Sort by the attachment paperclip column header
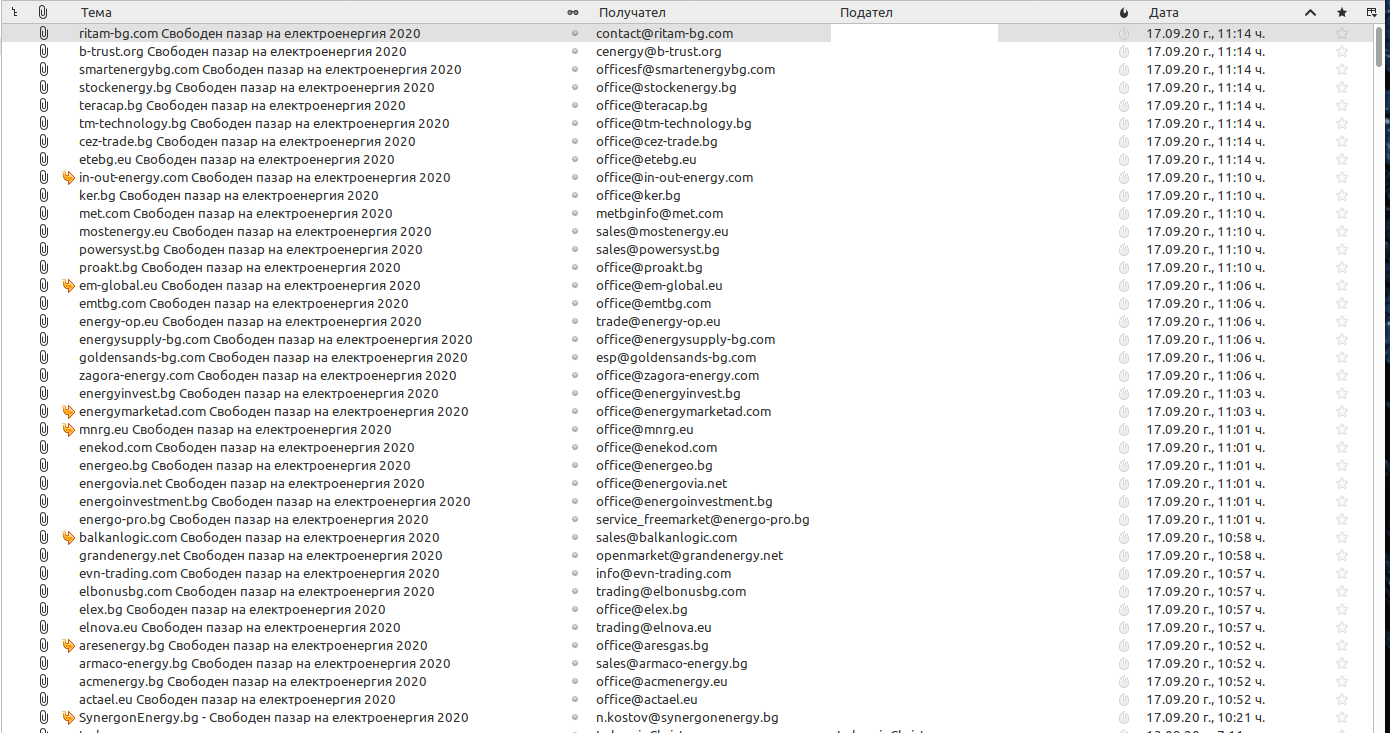 click(x=43, y=13)
